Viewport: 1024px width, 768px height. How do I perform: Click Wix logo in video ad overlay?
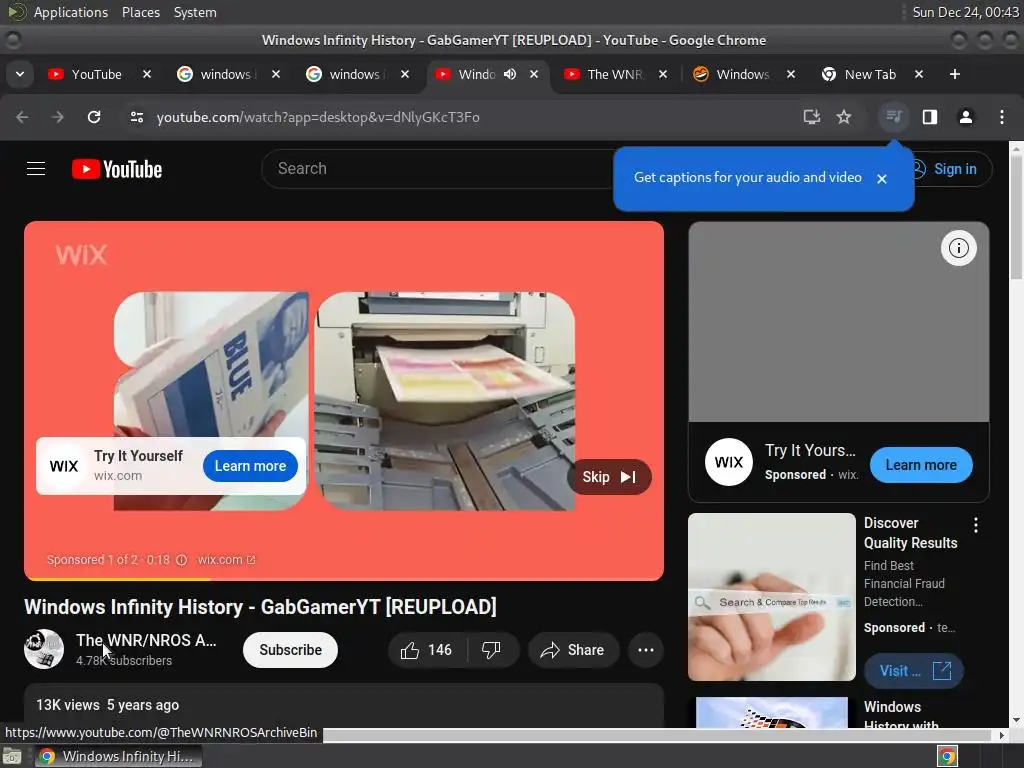coord(64,466)
